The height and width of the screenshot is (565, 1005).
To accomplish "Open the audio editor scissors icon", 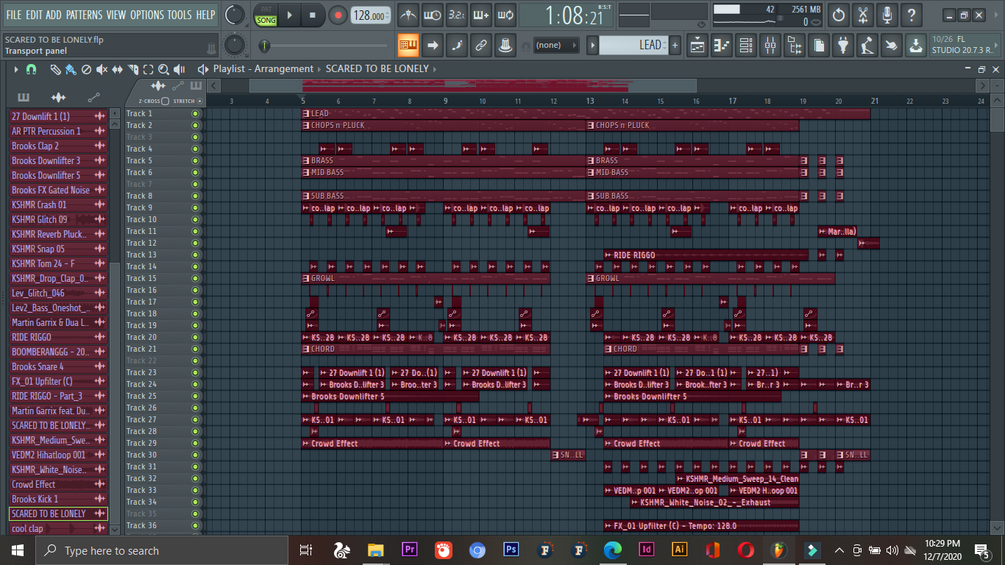I will point(863,15).
